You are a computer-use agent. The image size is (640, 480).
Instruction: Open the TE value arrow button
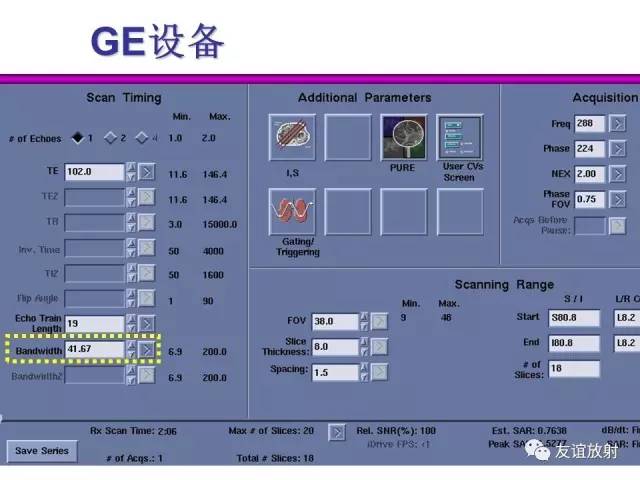pyautogui.click(x=147, y=172)
